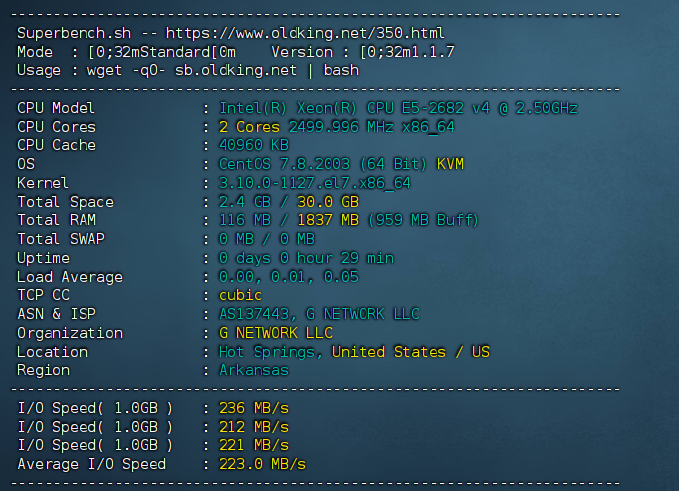Image resolution: width=679 pixels, height=491 pixels.
Task: Select the Hot Springs, United States / US value
Action: coord(354,352)
